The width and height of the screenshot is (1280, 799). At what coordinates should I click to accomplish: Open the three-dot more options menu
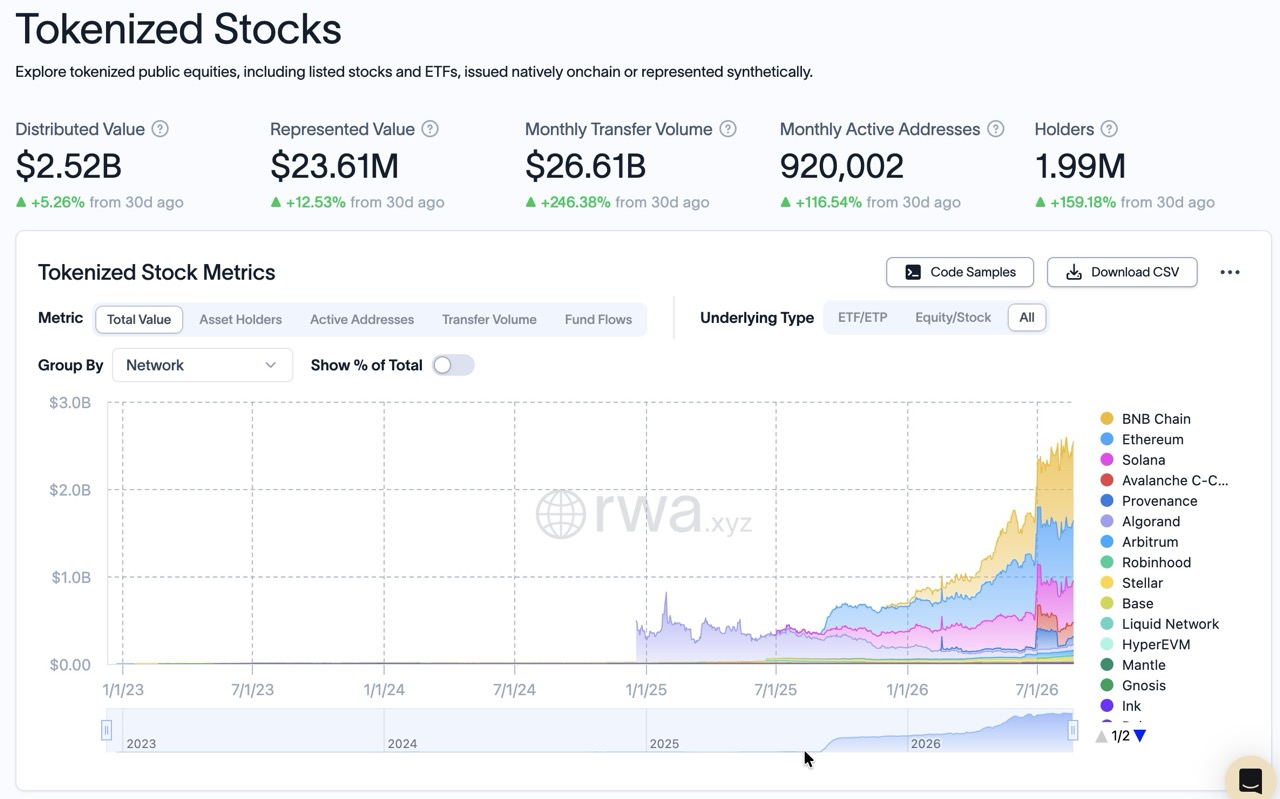coord(1230,272)
